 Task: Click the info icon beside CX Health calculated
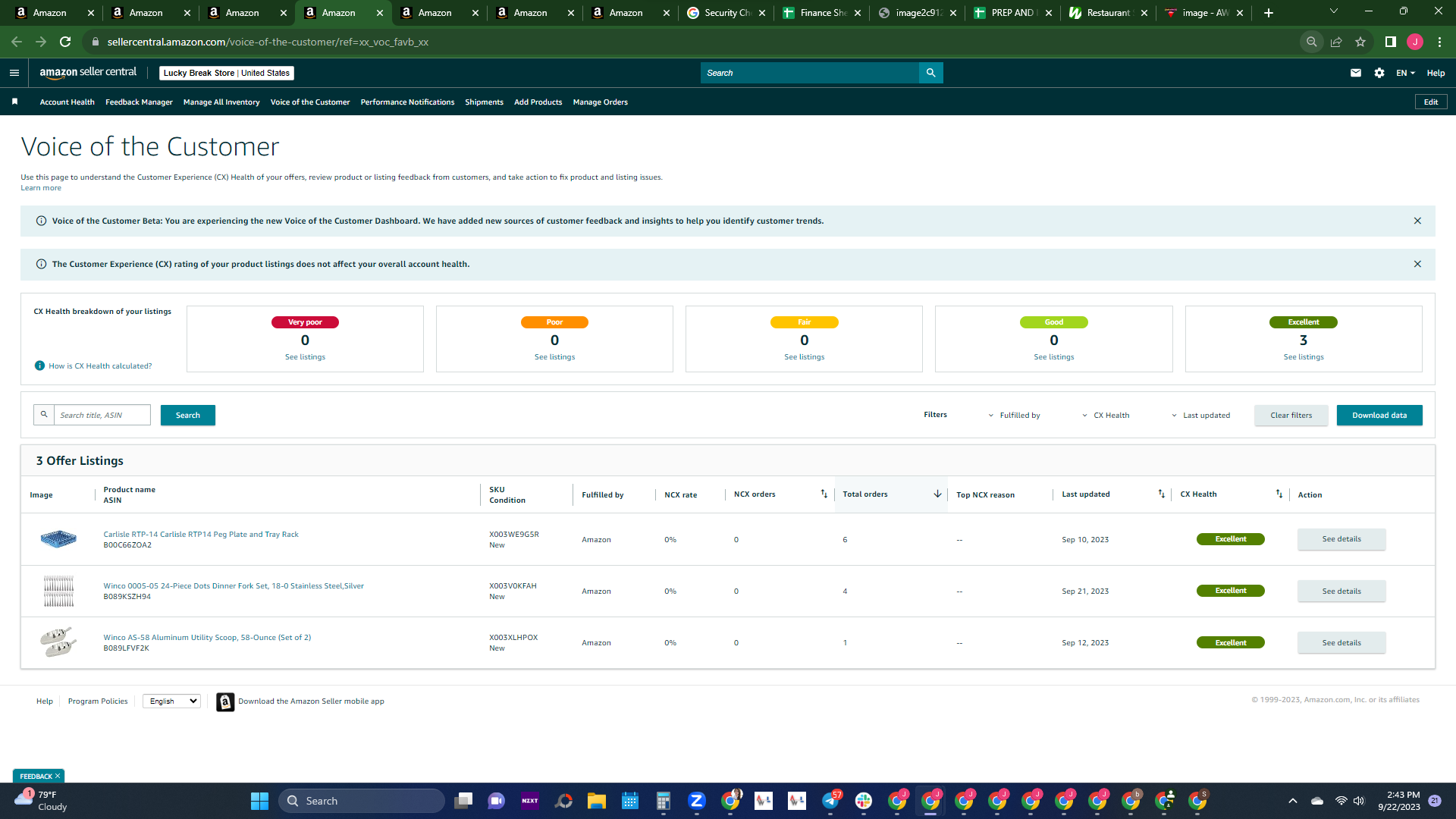[x=39, y=366]
